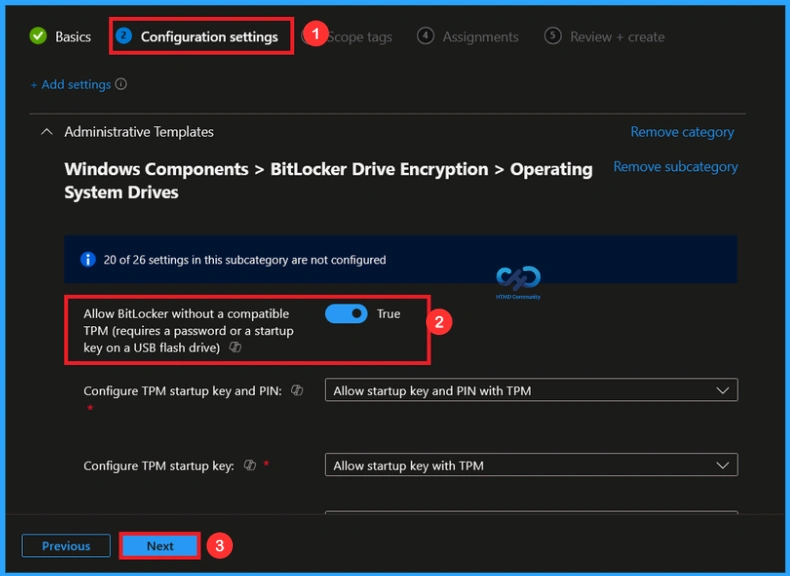Toggle Allow BitLocker without a compatible TPM
This screenshot has width=790, height=576.
click(346, 313)
